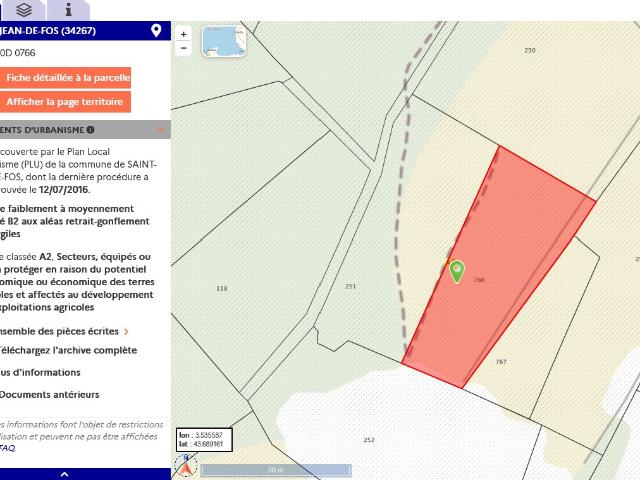Open the layers tab icon
640x480 pixels.
click(x=24, y=10)
